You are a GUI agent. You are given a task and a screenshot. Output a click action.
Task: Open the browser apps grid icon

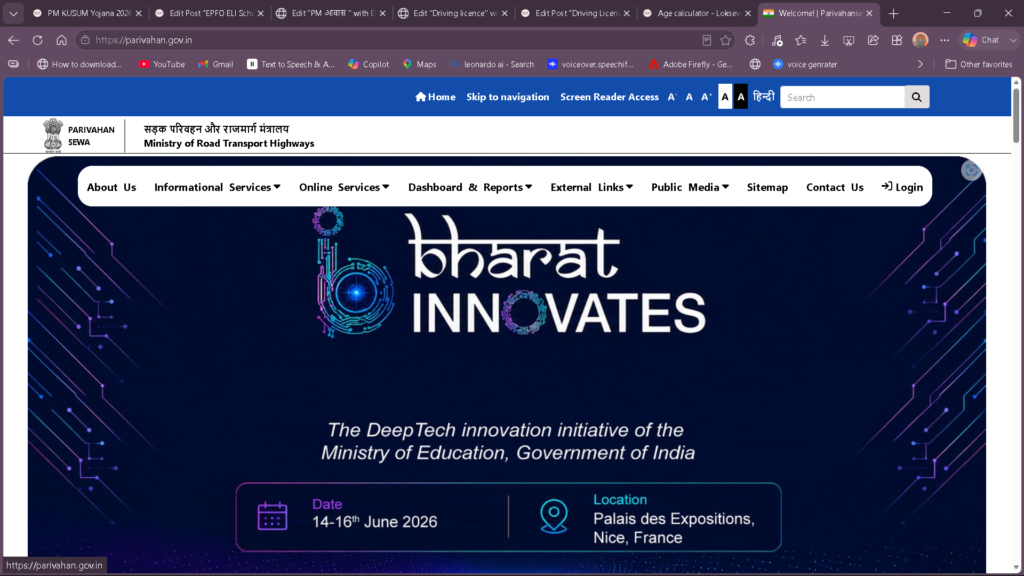pos(897,40)
